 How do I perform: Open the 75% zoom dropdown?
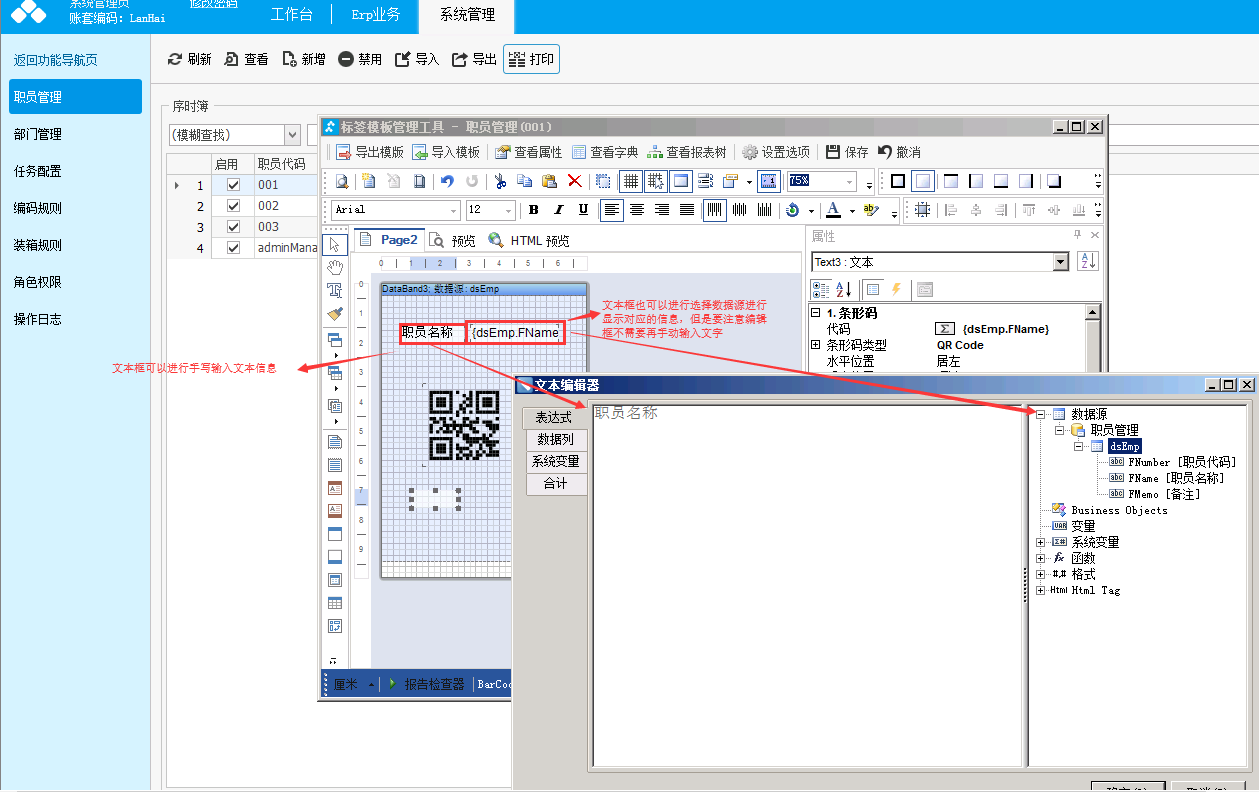[851, 181]
